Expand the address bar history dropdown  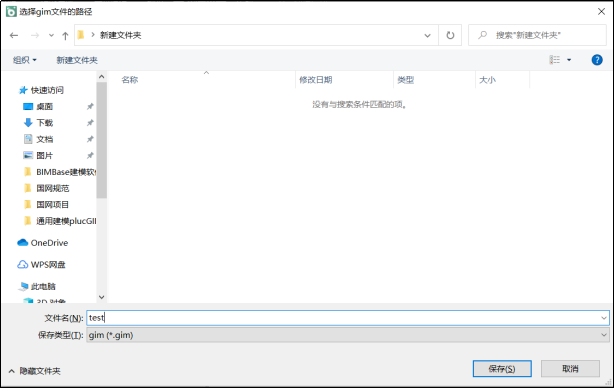tap(427, 35)
